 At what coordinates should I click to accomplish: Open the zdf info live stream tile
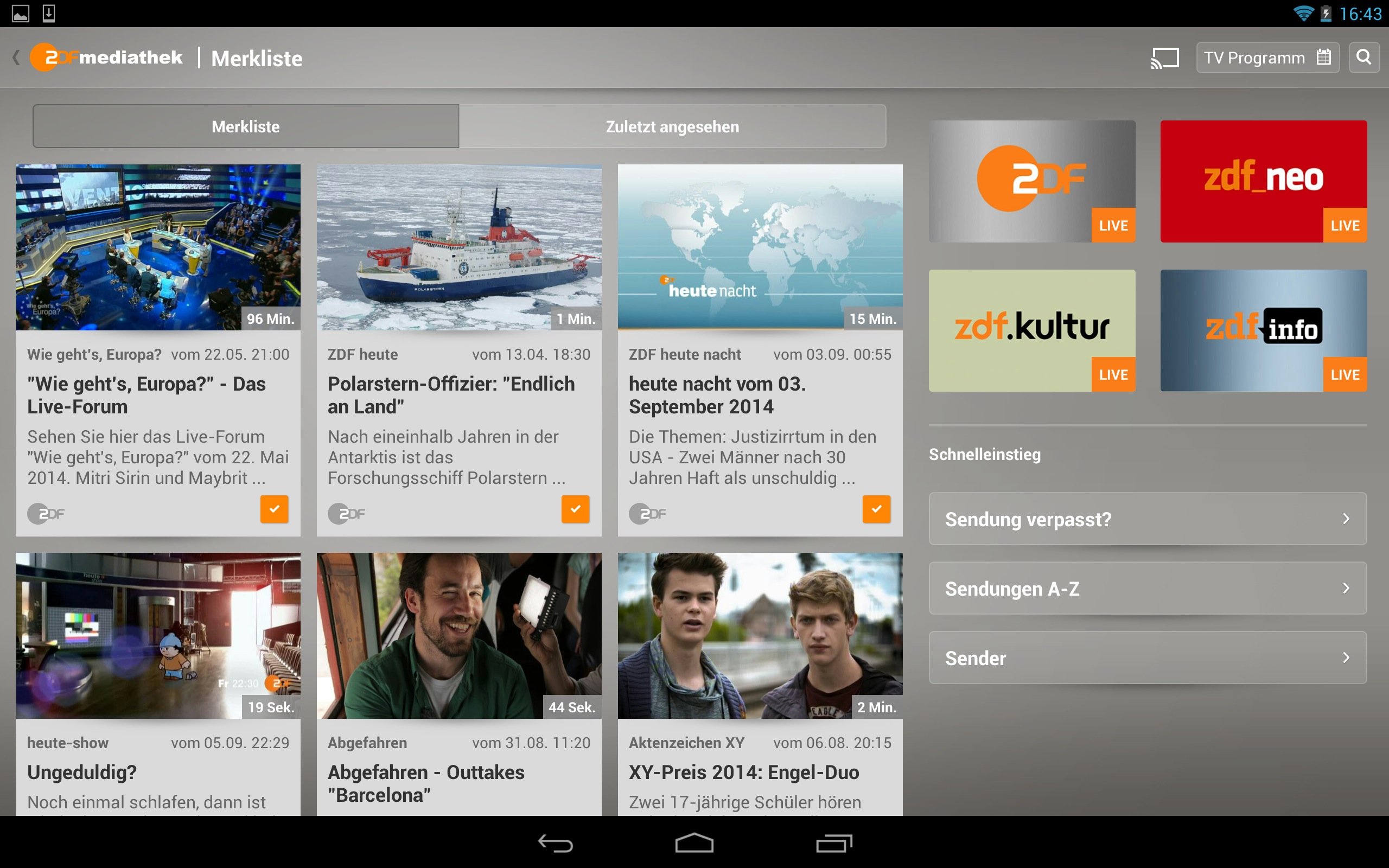[1263, 331]
